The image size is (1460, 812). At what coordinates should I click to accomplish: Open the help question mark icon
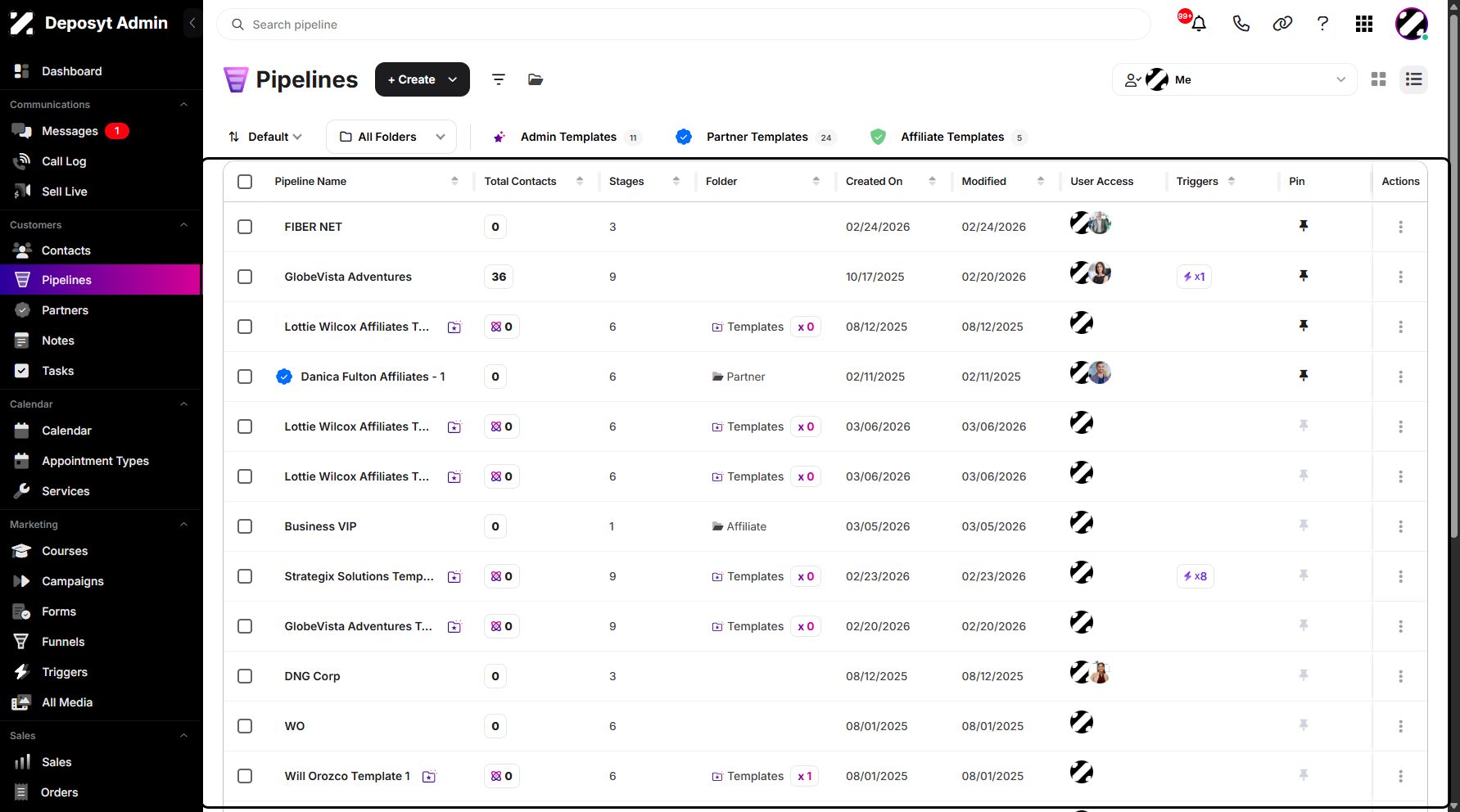[1322, 24]
